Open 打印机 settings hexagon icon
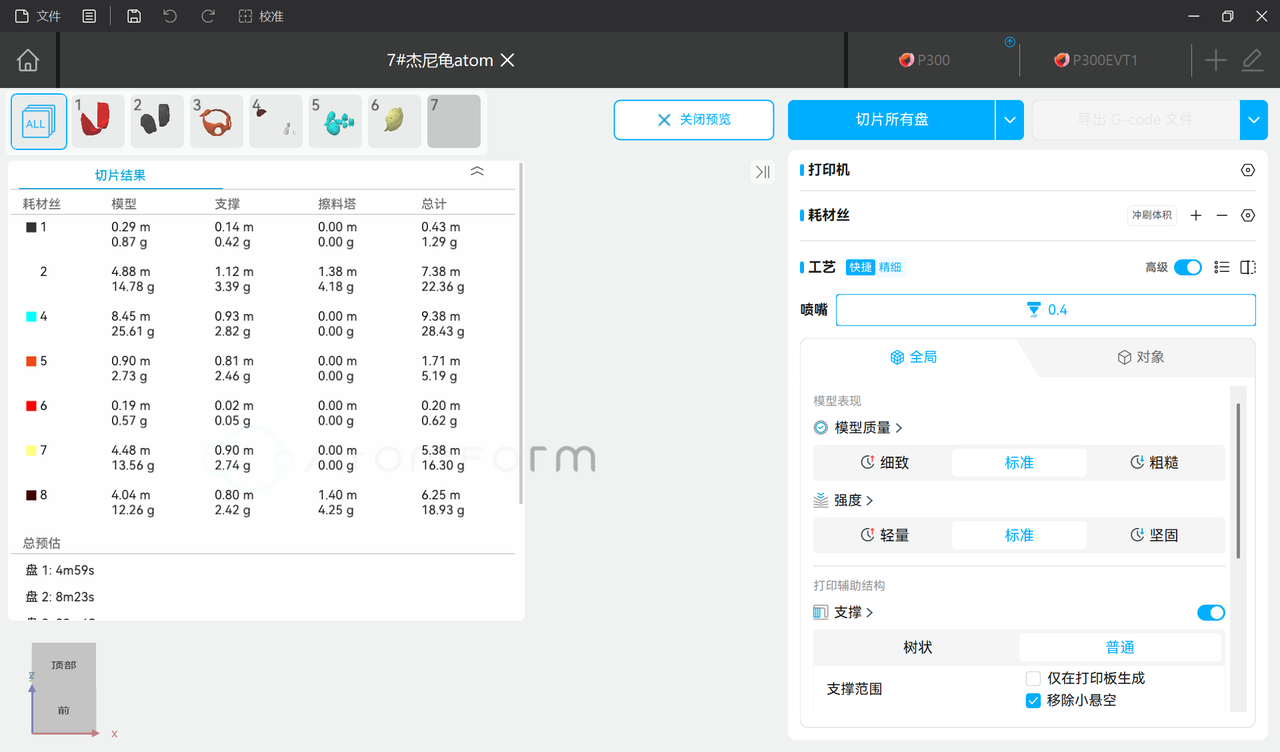The image size is (1280, 752). click(x=1248, y=170)
